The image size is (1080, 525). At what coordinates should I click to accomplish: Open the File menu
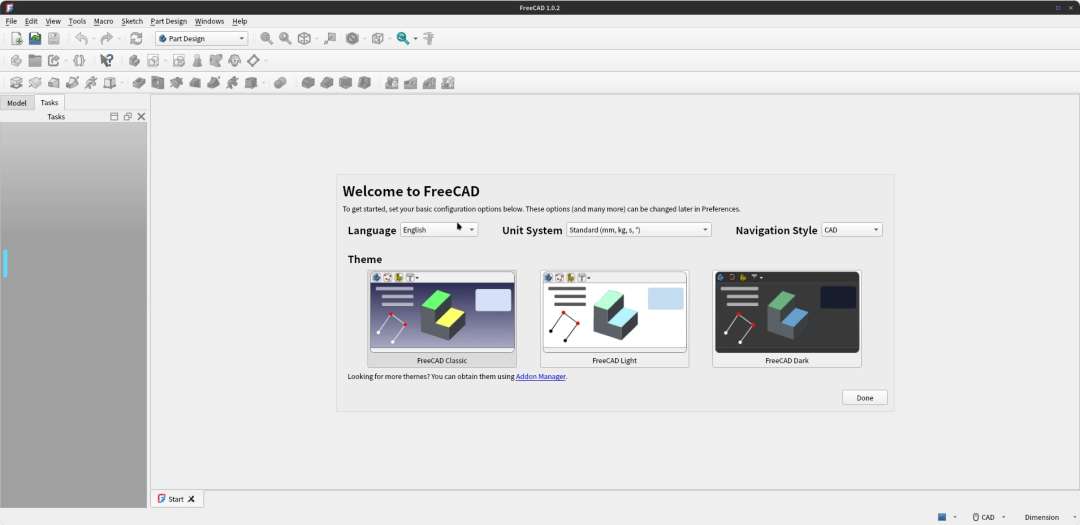click(11, 21)
